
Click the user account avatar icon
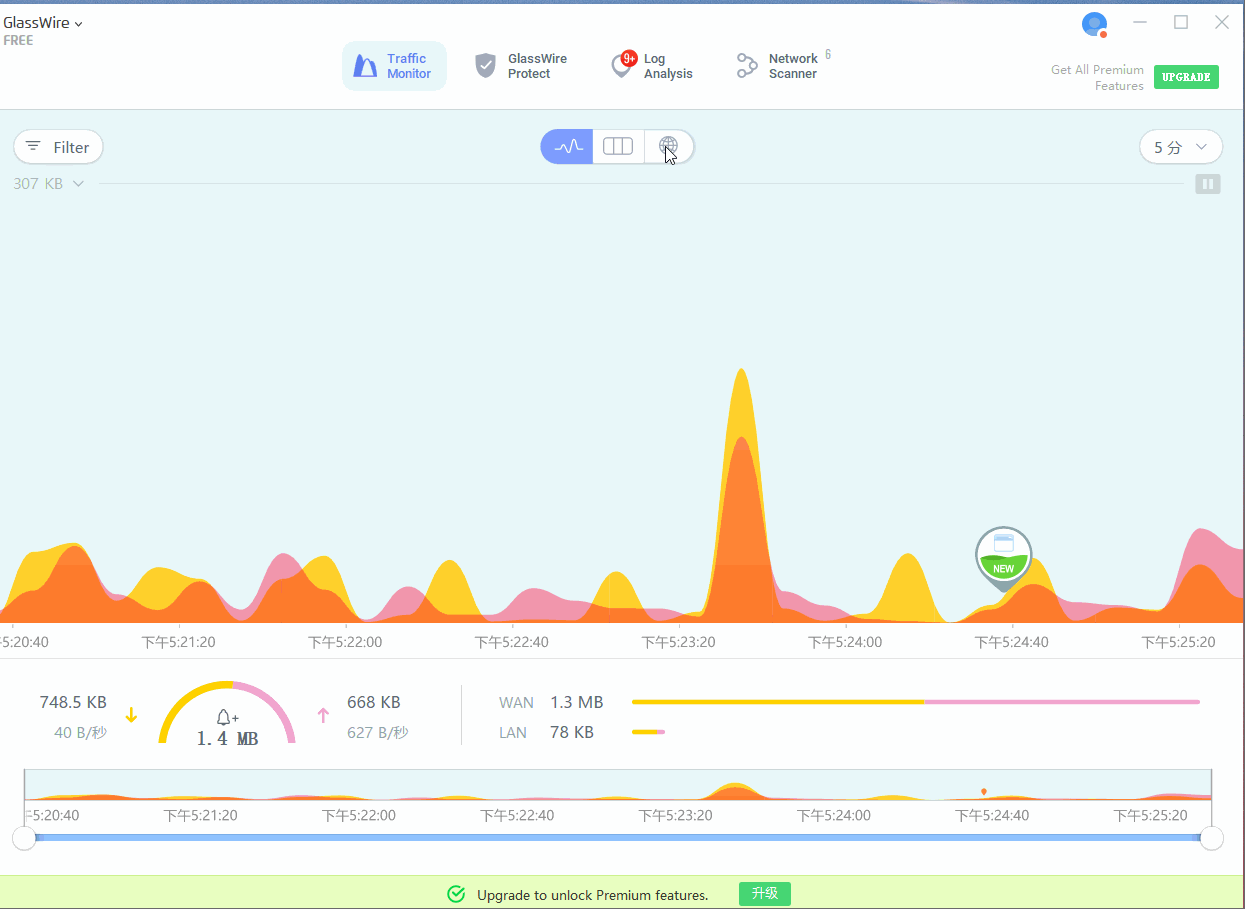click(1095, 24)
